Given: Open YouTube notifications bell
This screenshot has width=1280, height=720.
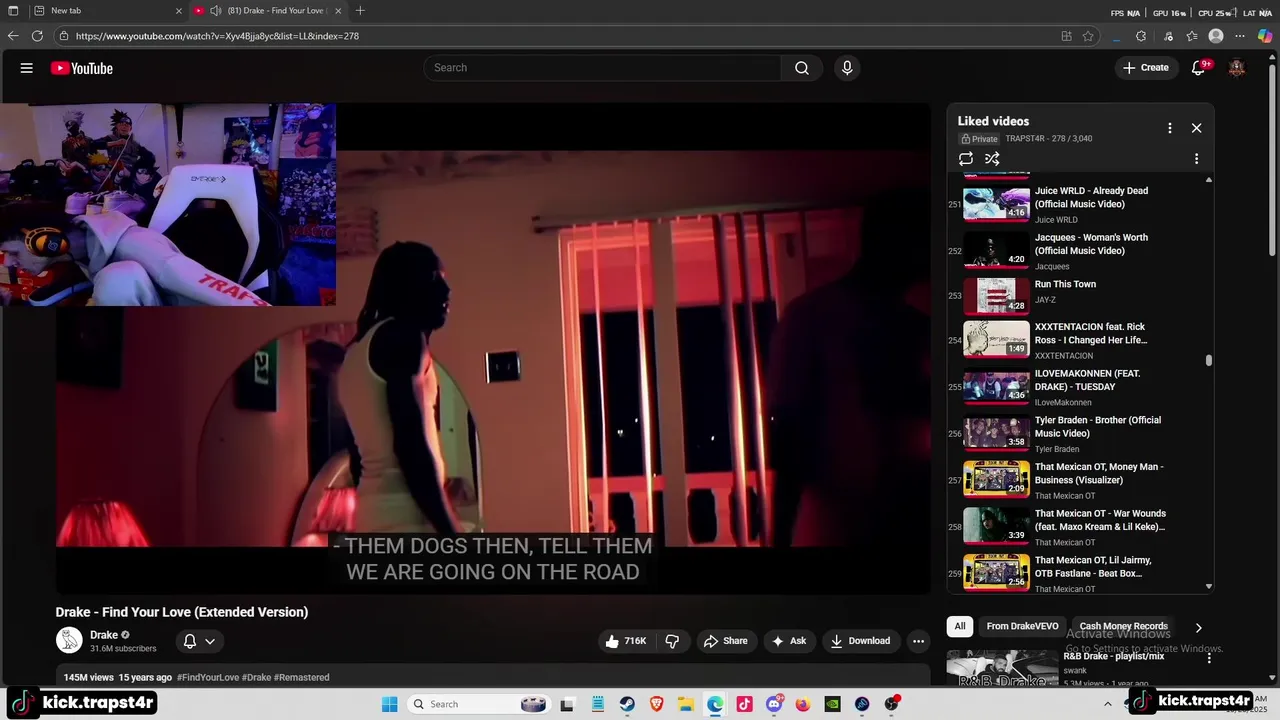Looking at the screenshot, I should [x=1199, y=68].
